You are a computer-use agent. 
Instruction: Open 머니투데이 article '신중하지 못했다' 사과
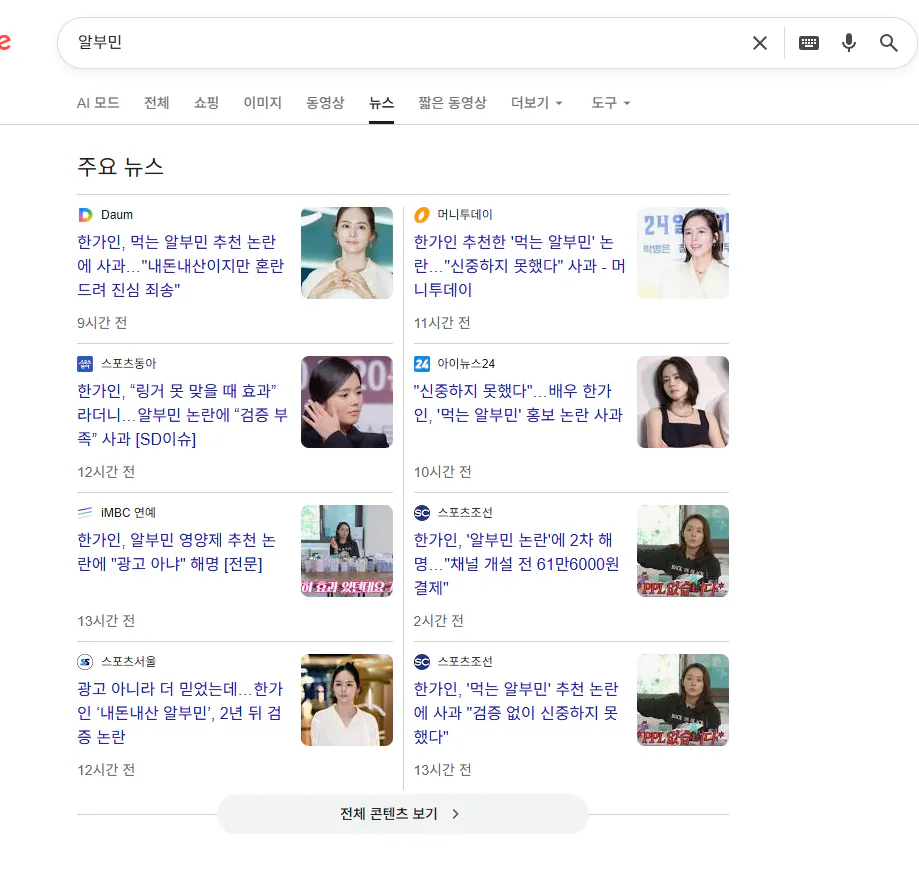[x=520, y=266]
